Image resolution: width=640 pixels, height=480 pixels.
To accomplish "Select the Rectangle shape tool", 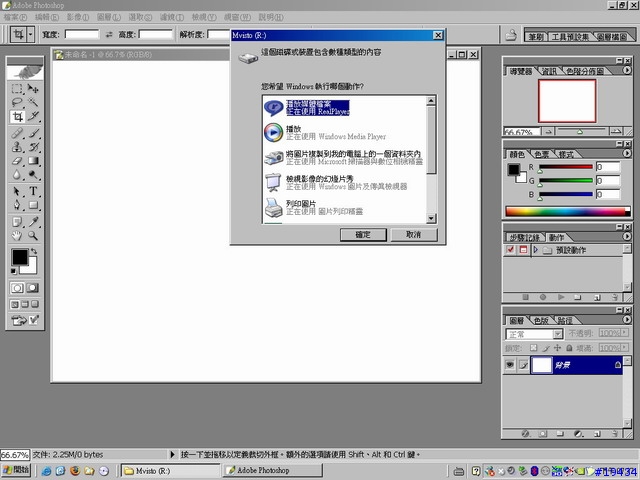I will (33, 205).
